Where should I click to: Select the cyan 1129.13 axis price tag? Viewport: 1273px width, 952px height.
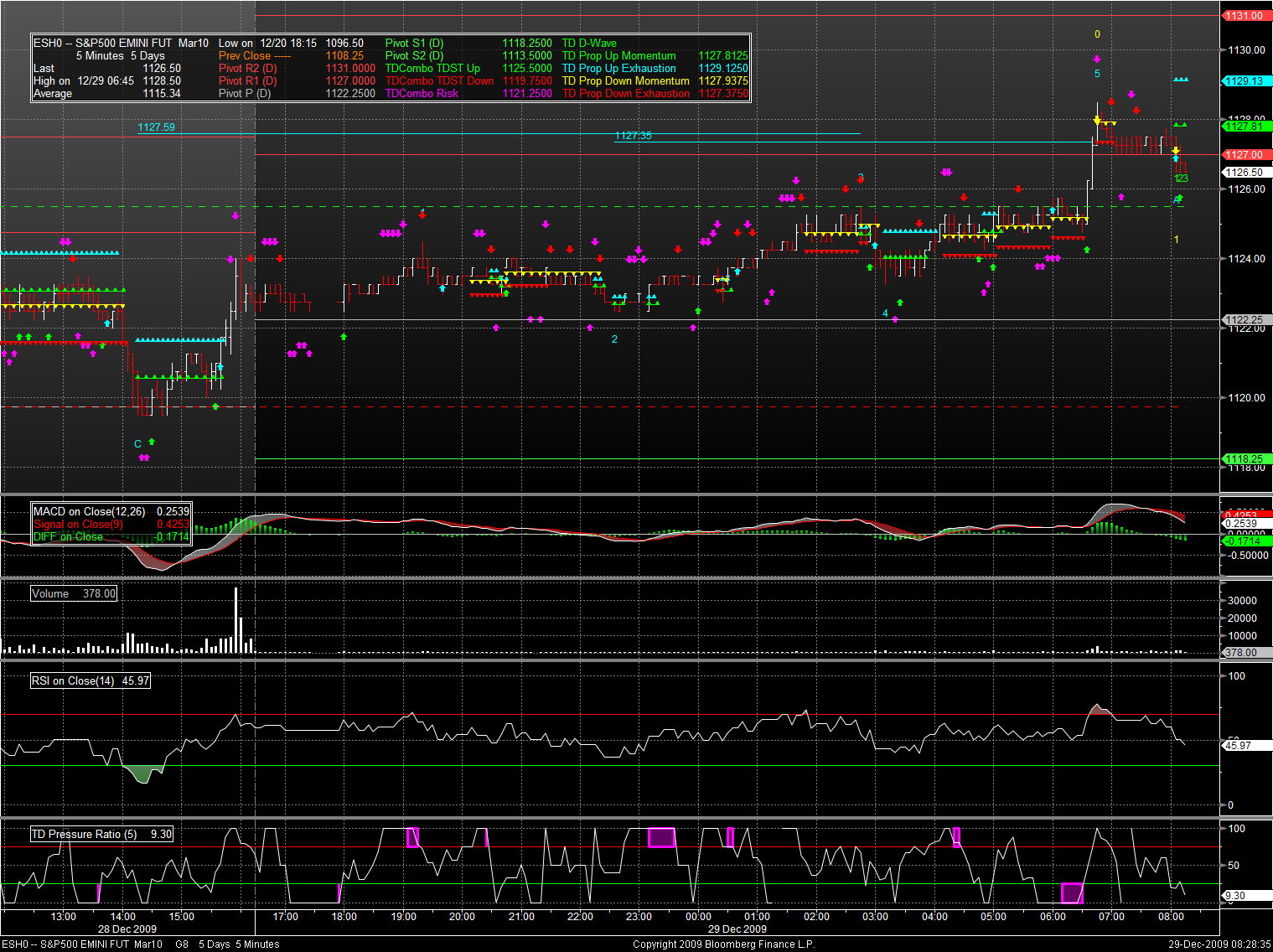coord(1245,81)
